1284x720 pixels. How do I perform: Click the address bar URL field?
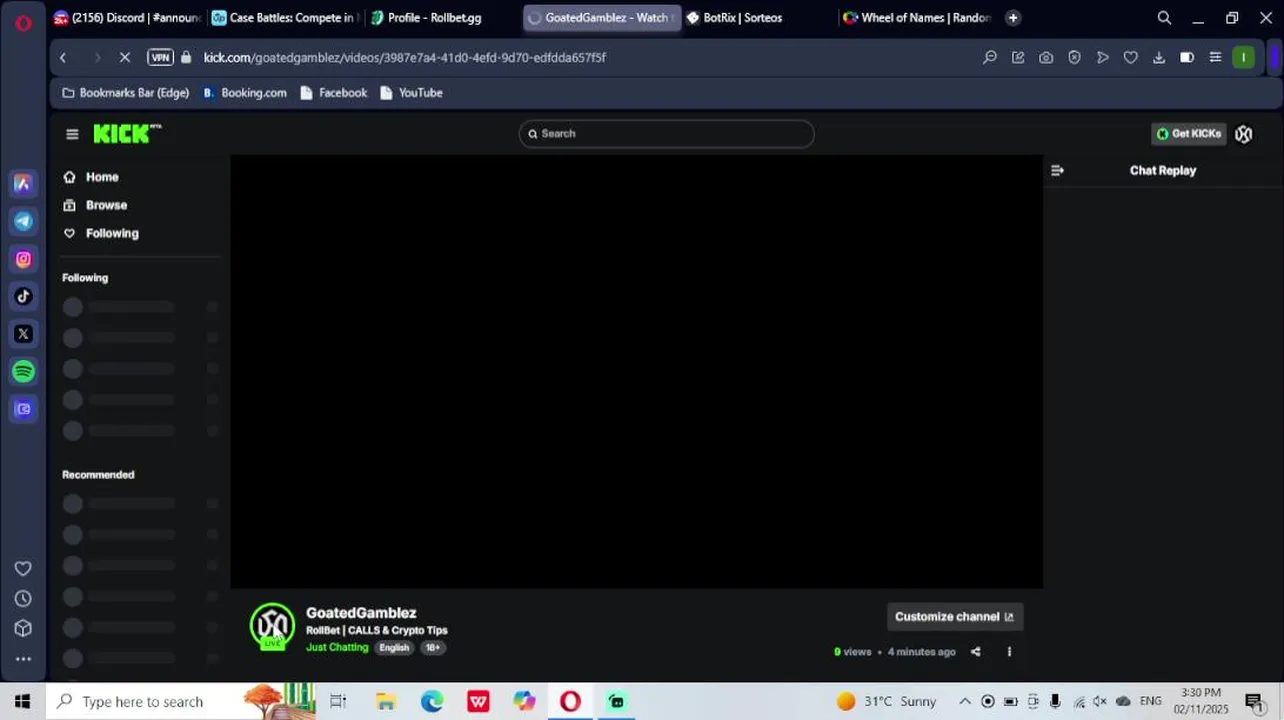(x=404, y=58)
